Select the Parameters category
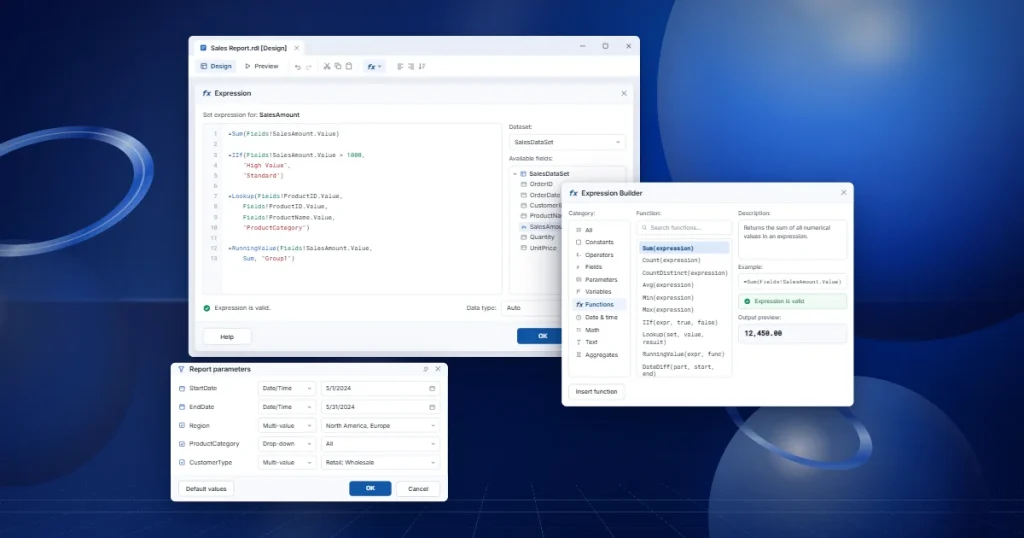1024x538 pixels. click(596, 279)
